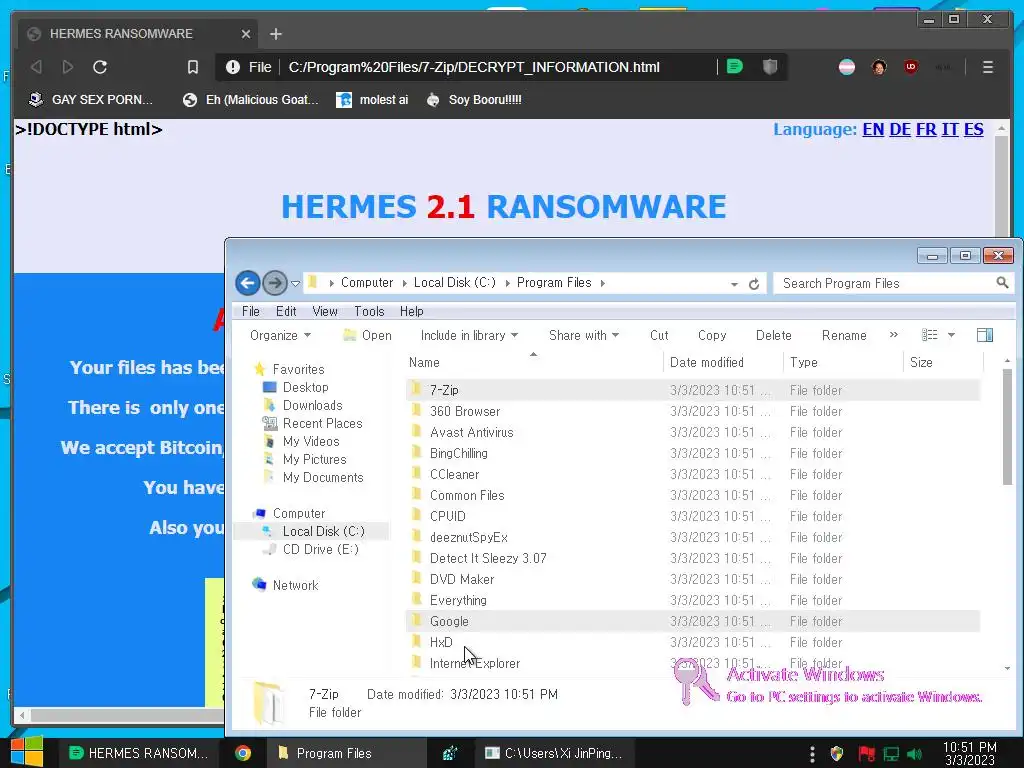1024x768 pixels.
Task: Open the Tools menu in Explorer
Action: click(x=369, y=311)
